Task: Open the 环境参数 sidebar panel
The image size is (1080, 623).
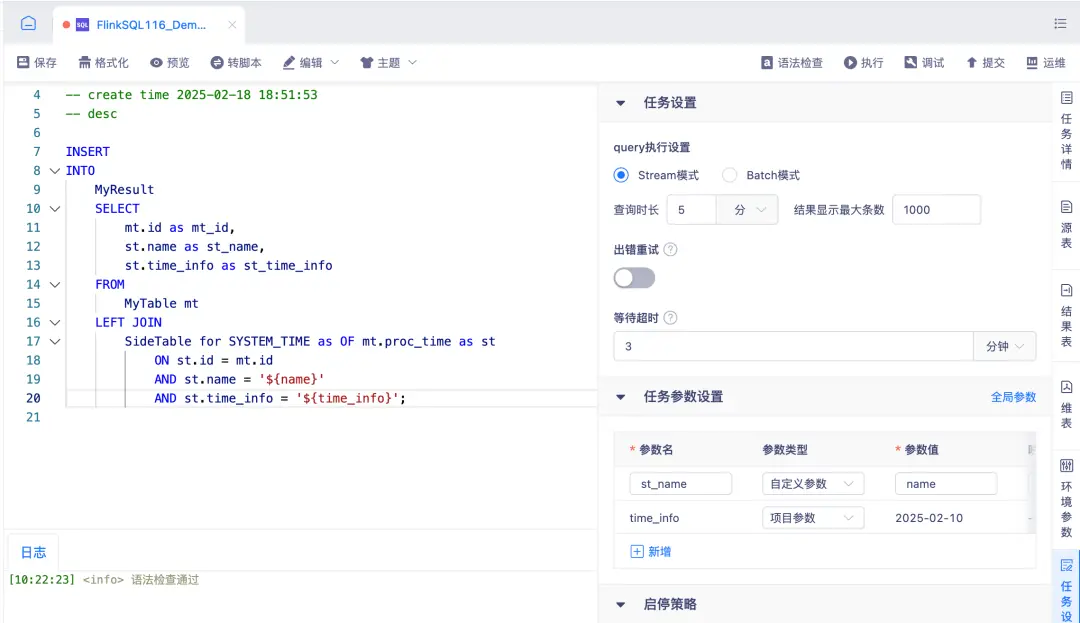Action: pyautogui.click(x=1066, y=498)
